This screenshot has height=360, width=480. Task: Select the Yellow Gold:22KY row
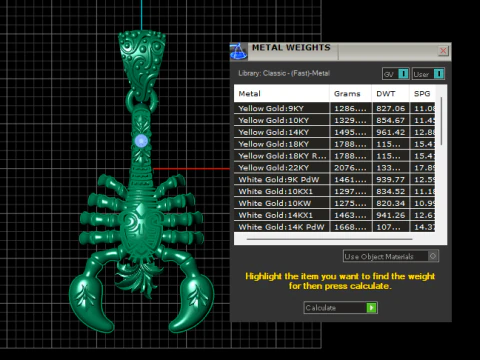(x=335, y=168)
